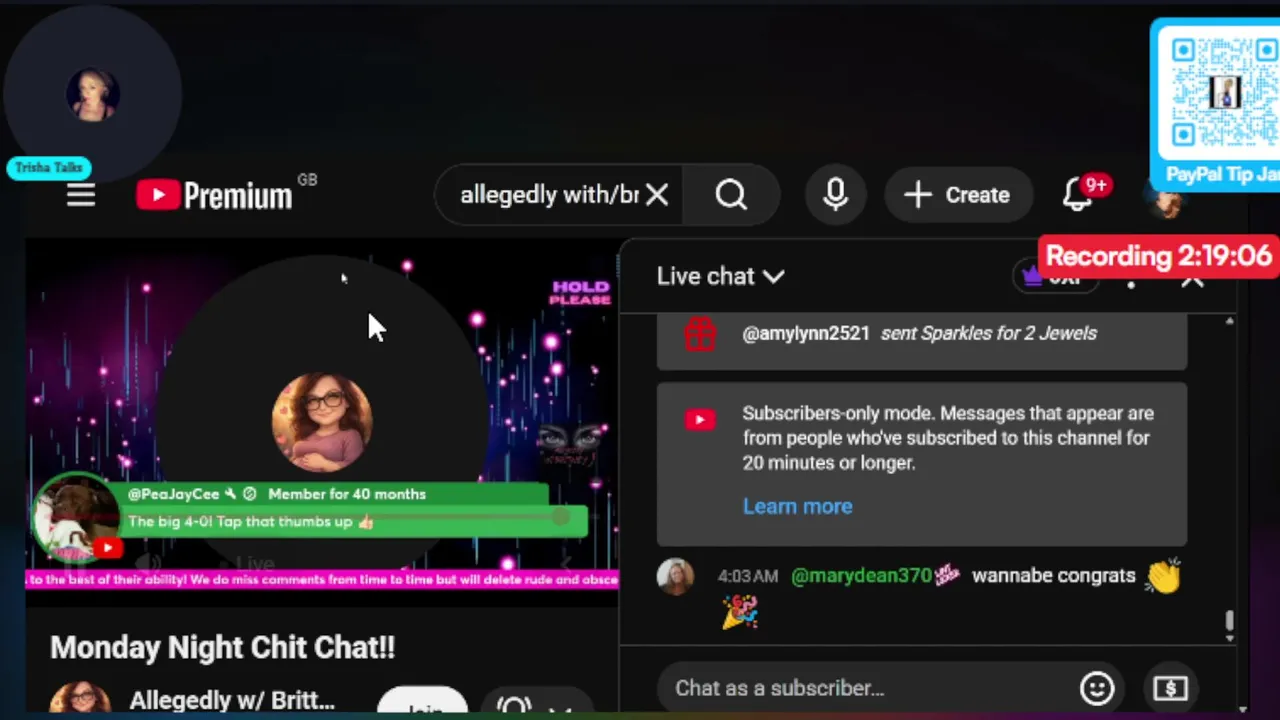Open the gift icon from @amylynn2521
This screenshot has height=720, width=1280.
[700, 333]
